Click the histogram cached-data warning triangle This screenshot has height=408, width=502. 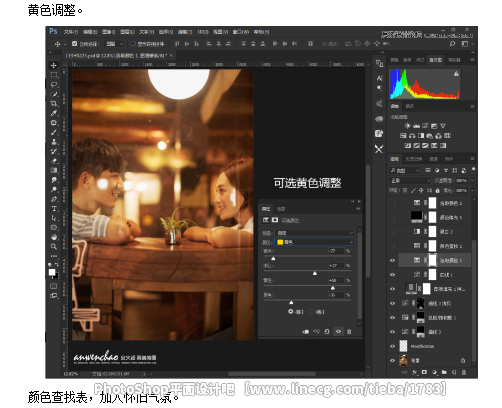pyautogui.click(x=456, y=73)
